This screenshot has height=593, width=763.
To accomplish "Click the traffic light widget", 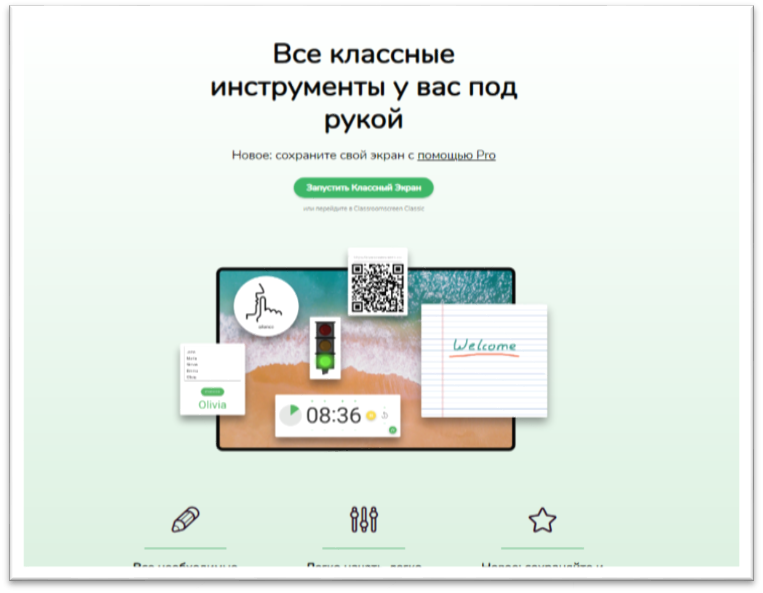I will click(x=324, y=348).
